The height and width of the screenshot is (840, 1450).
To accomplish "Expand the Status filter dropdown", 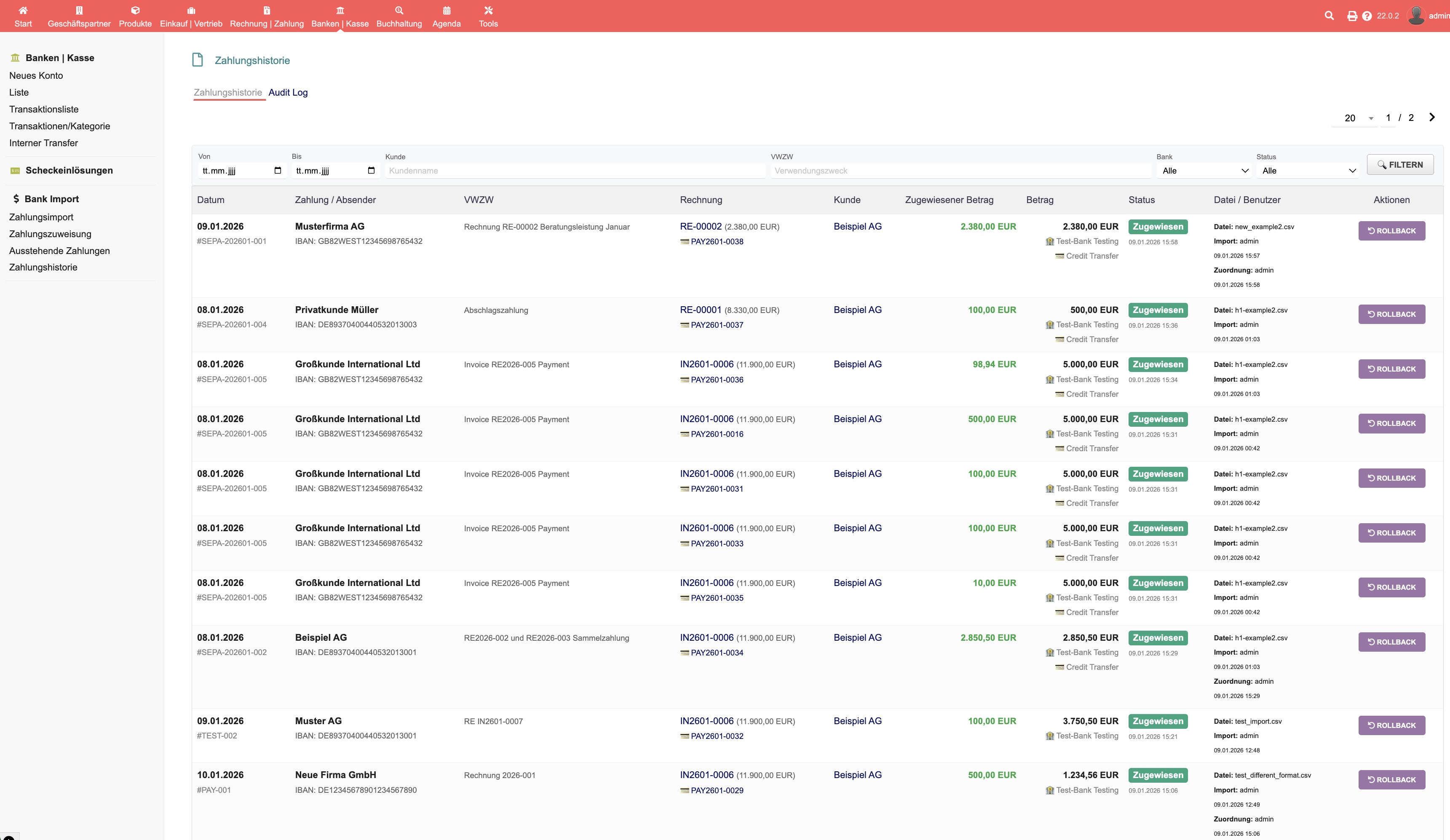I will (x=1308, y=171).
